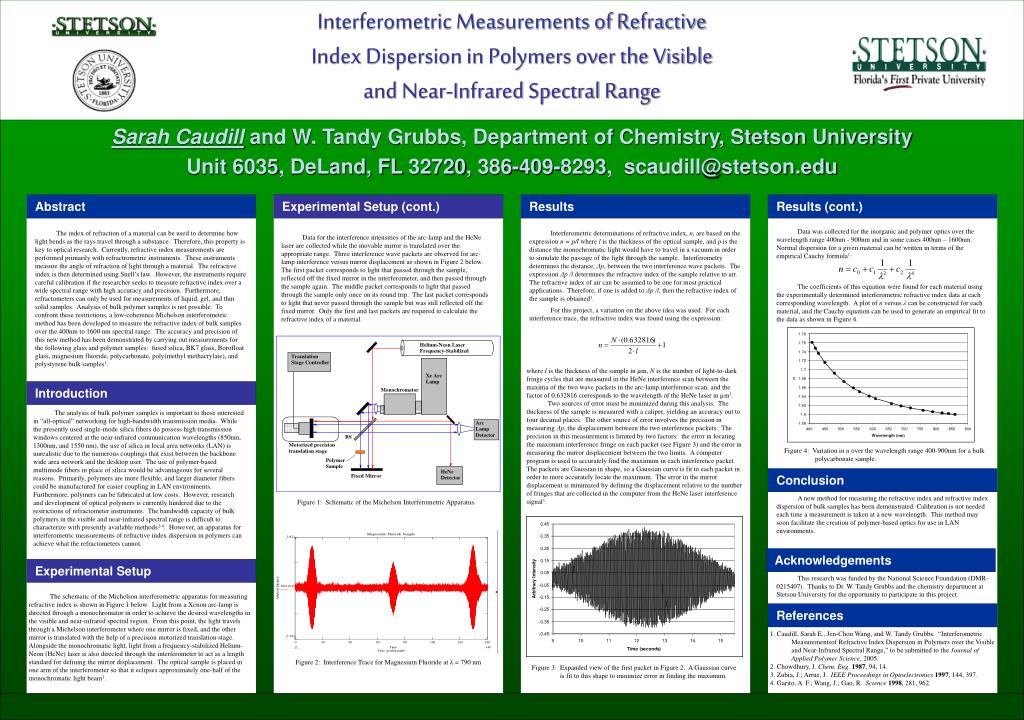Click the 'Monochromator' block in Figure 1
1024x720 pixels.
400,402
